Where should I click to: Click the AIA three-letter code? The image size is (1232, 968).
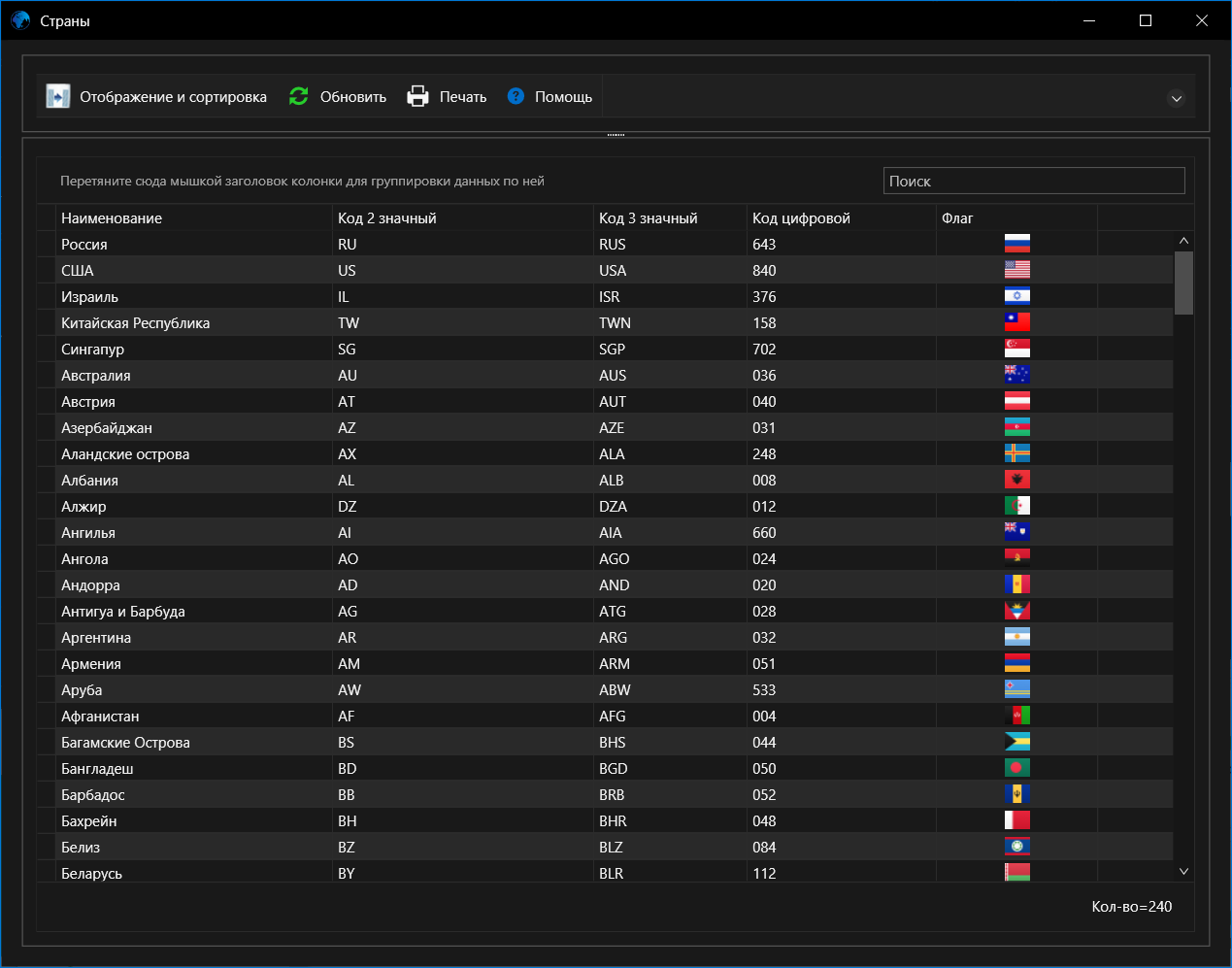tap(671, 532)
